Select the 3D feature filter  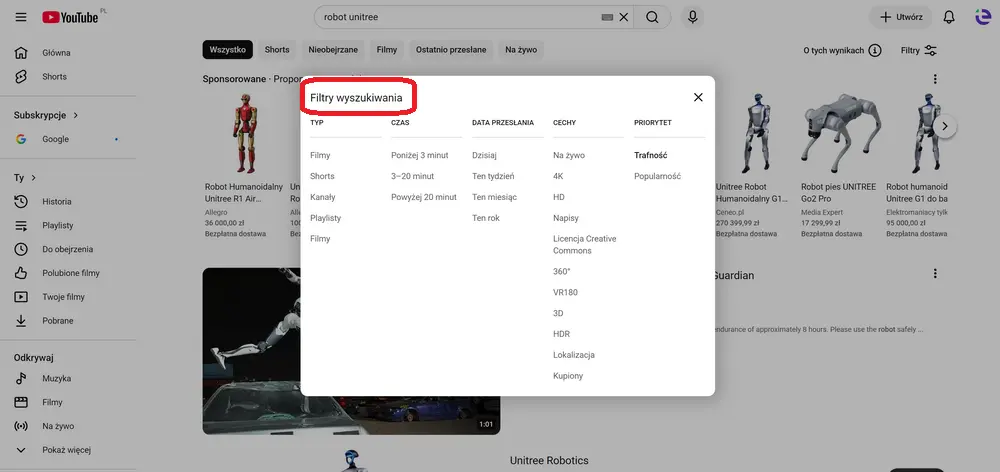(558, 313)
